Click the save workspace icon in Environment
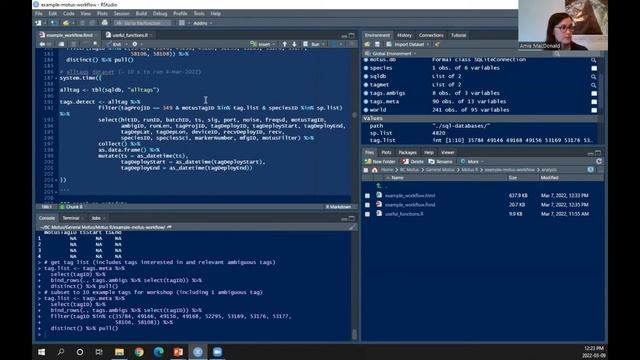 [x=377, y=44]
